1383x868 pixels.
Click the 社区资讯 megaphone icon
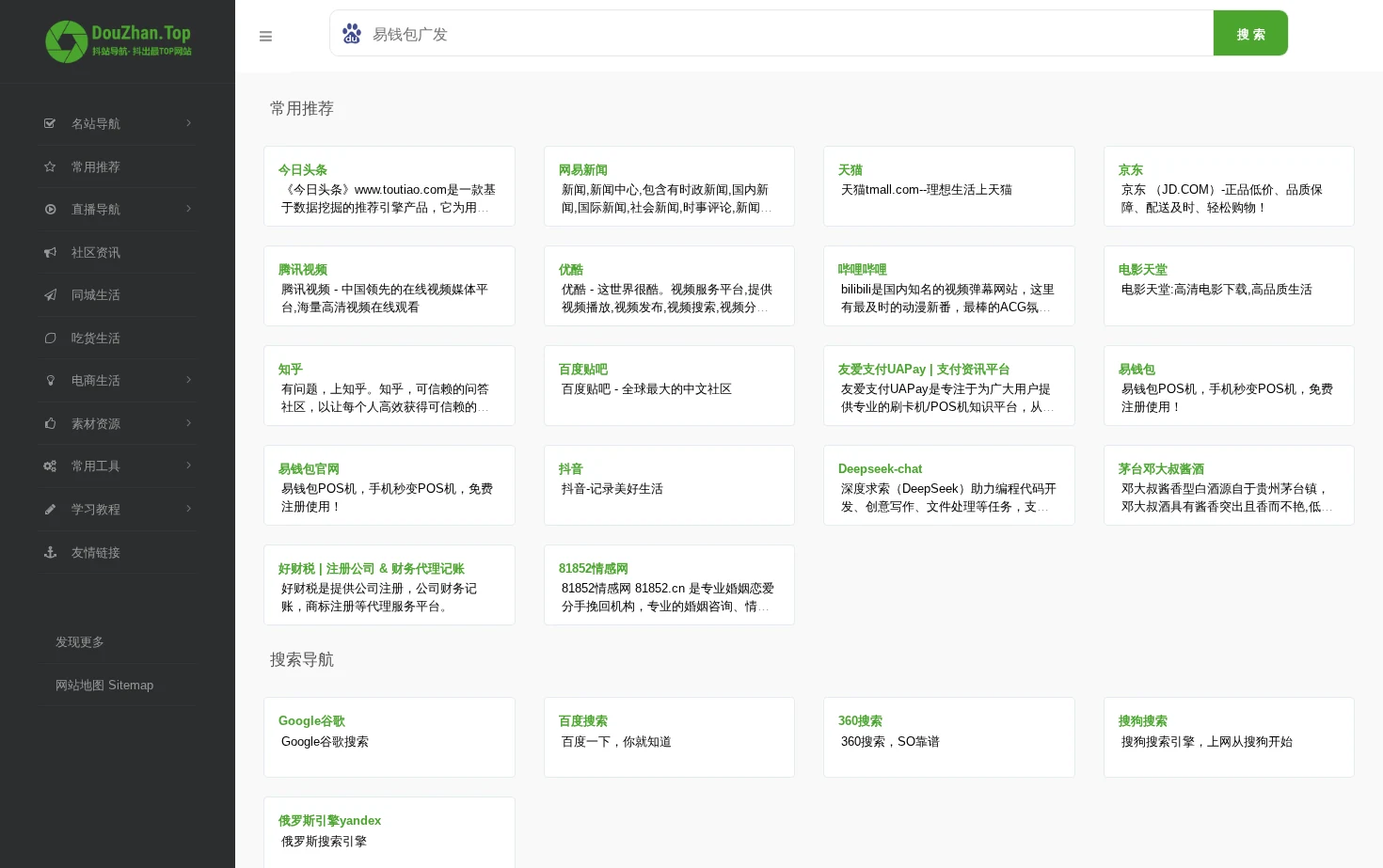pos(50,252)
